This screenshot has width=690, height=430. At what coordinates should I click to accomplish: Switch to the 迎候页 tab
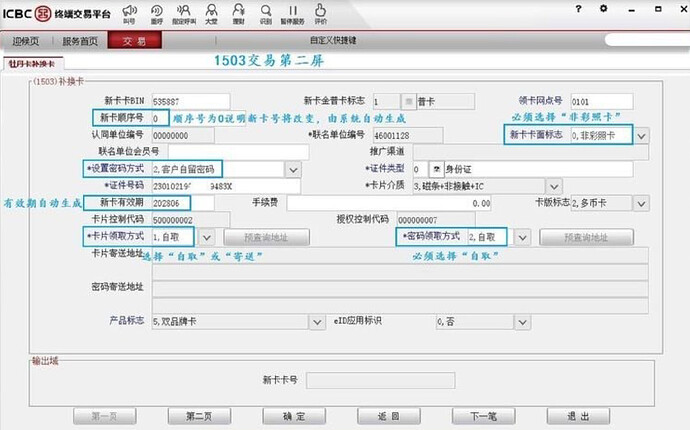(26, 41)
